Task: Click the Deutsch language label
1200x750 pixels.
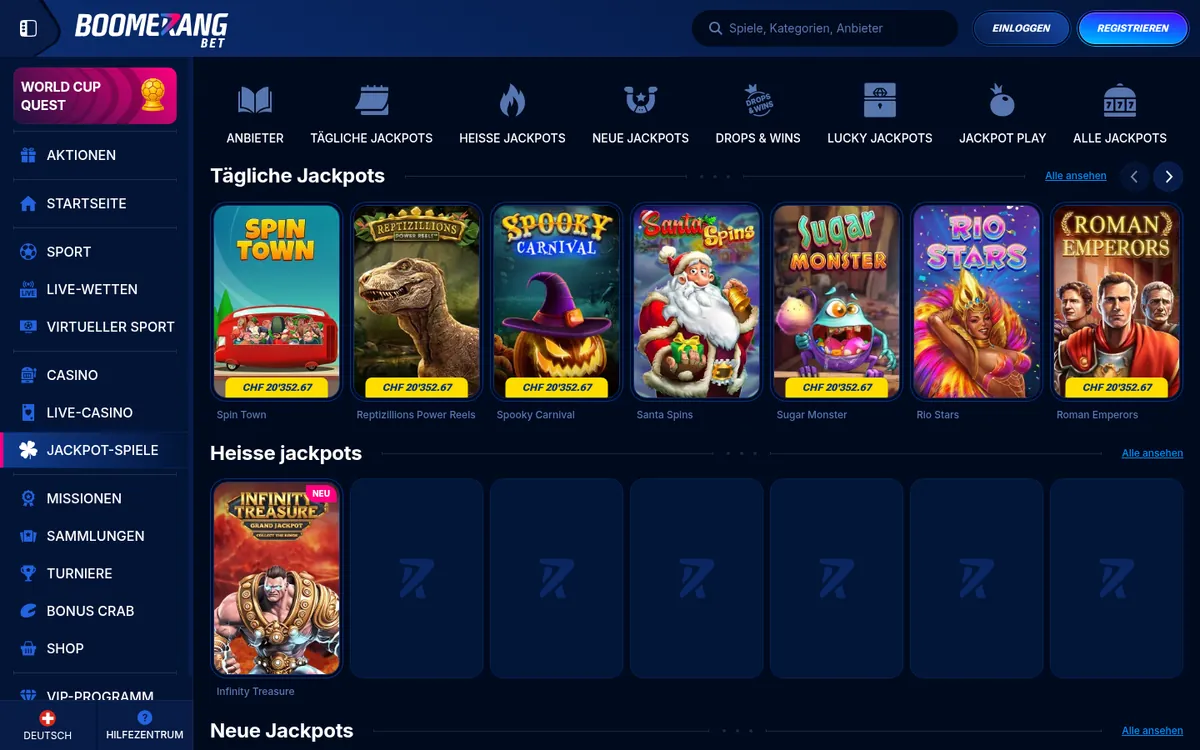Action: point(48,735)
